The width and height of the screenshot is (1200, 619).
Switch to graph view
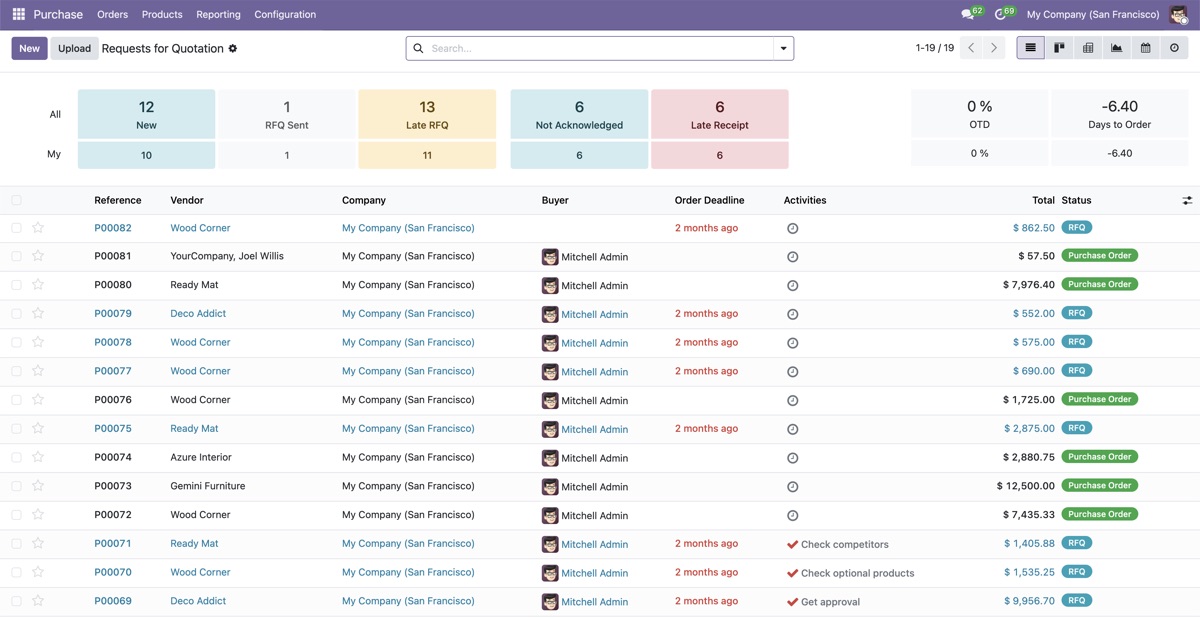coord(1117,47)
